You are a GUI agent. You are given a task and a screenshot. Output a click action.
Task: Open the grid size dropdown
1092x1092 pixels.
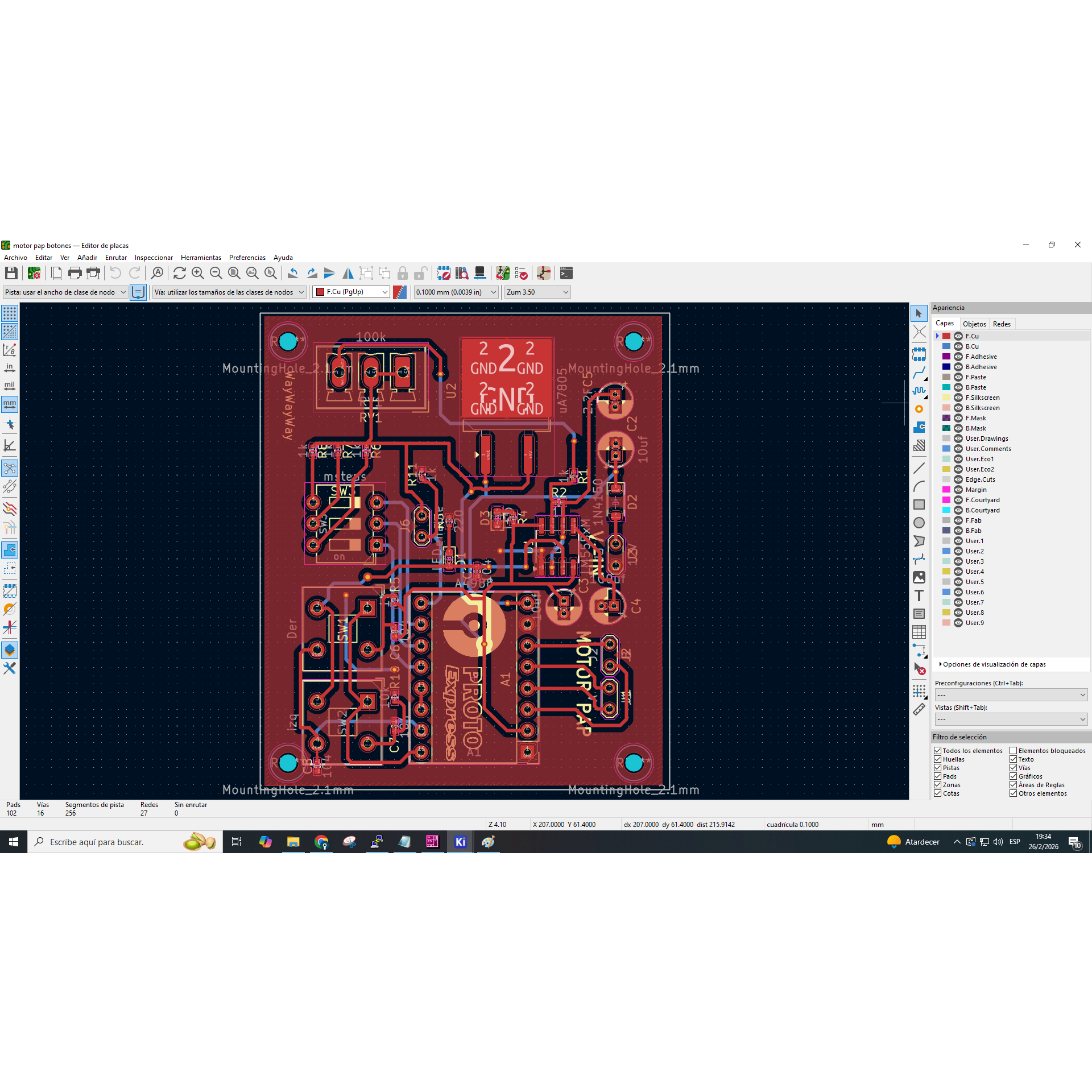tap(456, 292)
